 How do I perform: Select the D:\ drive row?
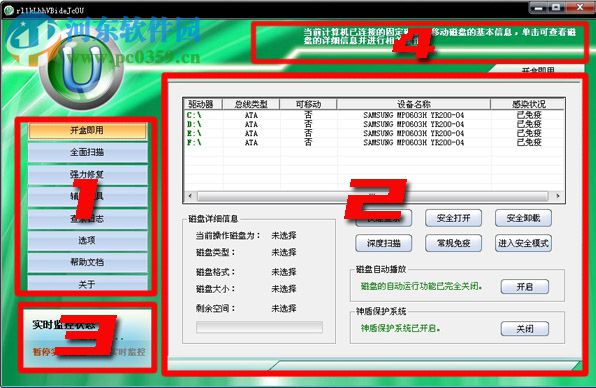point(374,124)
